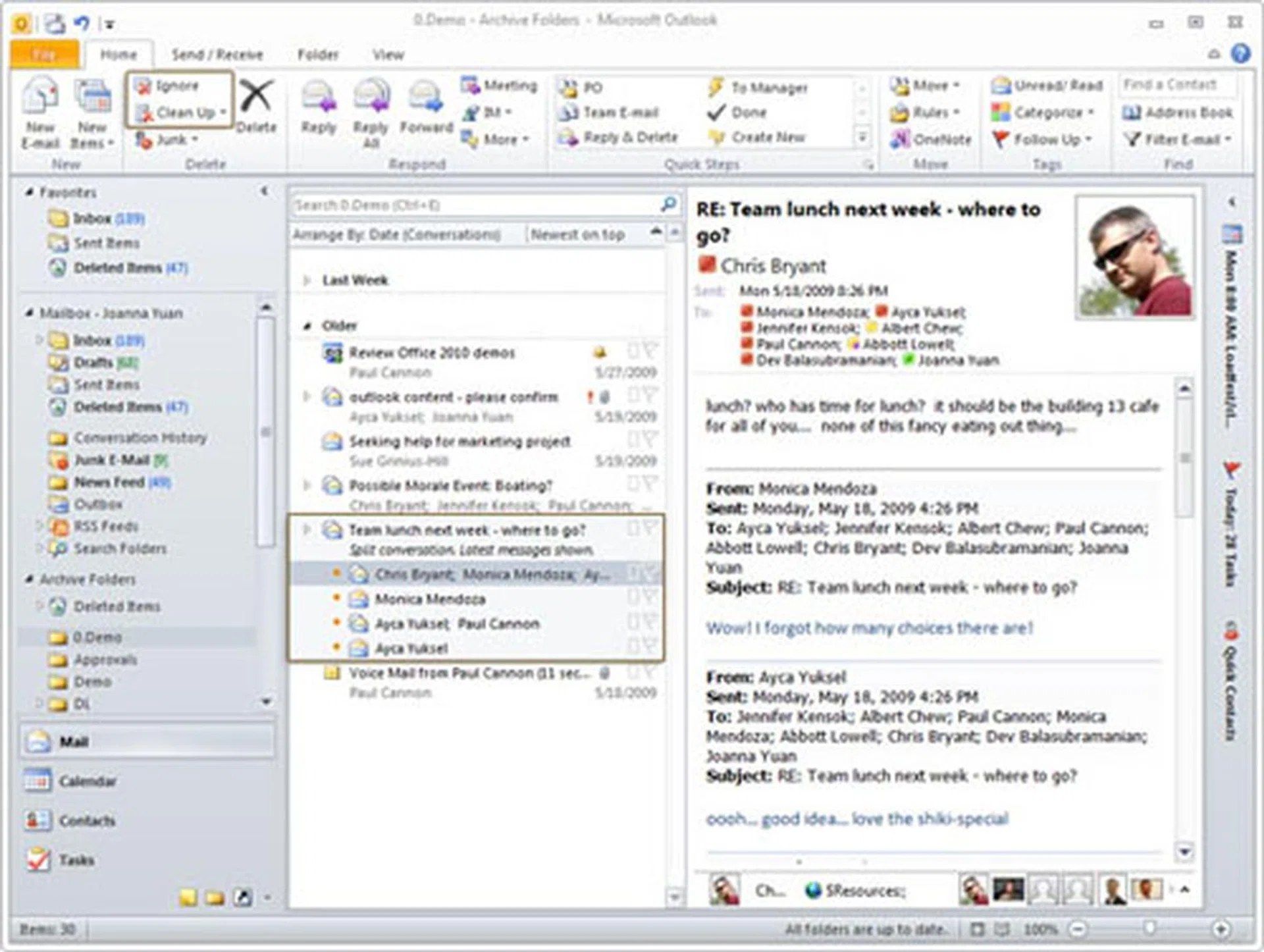Click Ignore conversation icon
The image size is (1264, 952).
(144, 86)
